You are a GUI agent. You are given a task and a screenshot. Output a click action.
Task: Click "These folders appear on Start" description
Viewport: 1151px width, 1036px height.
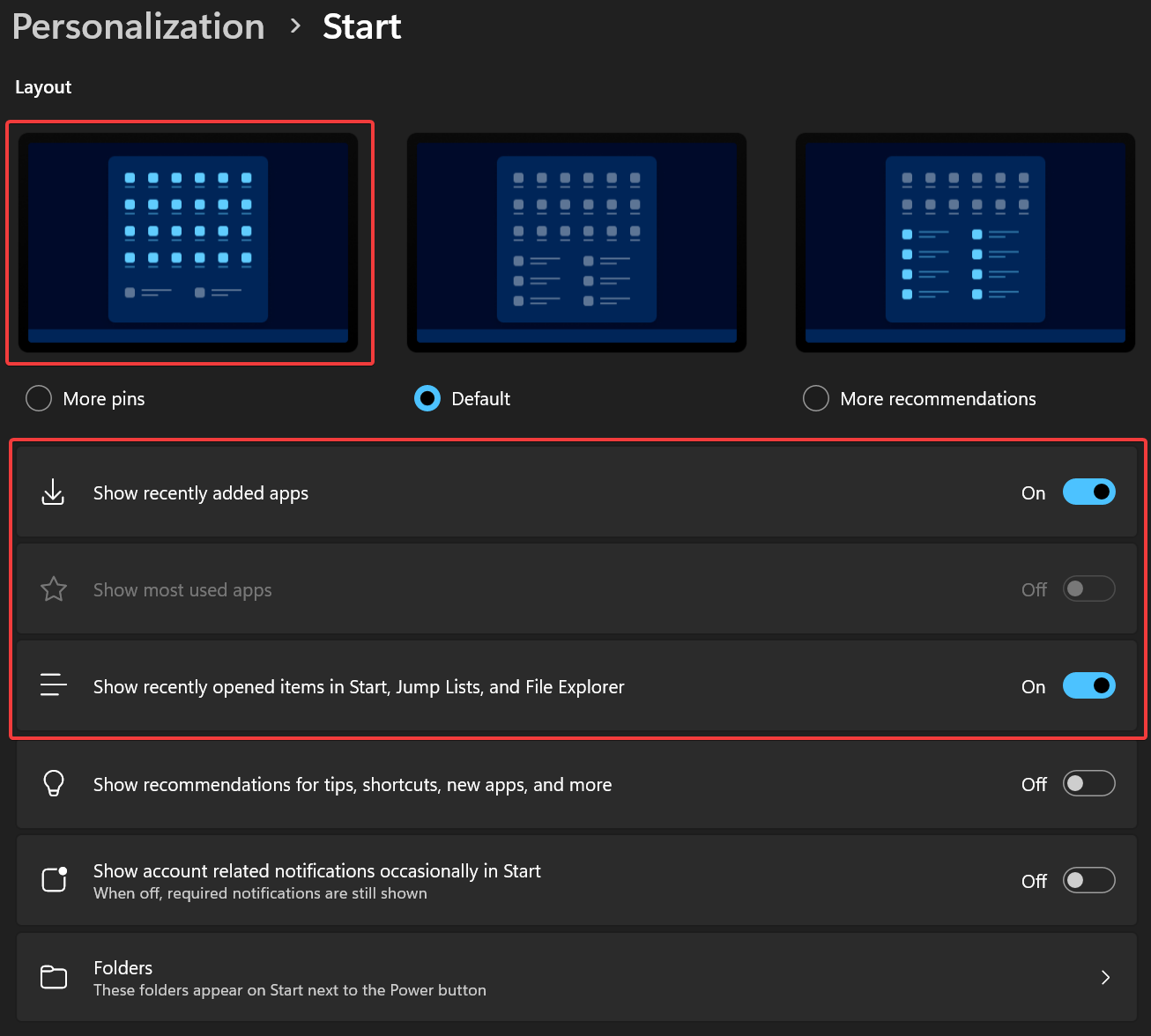click(290, 990)
